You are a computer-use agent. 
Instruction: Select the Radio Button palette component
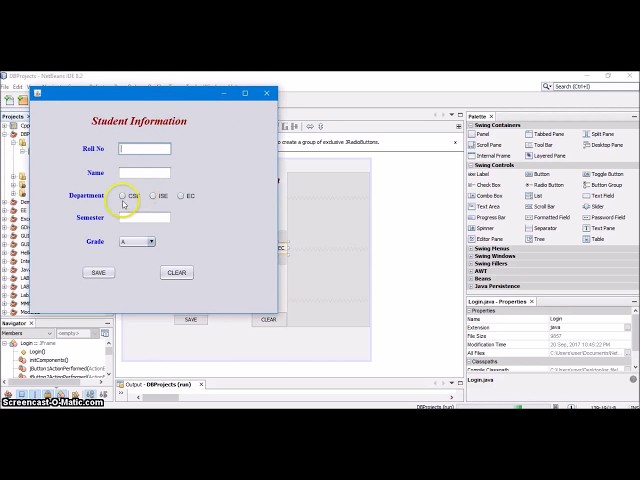pos(544,185)
